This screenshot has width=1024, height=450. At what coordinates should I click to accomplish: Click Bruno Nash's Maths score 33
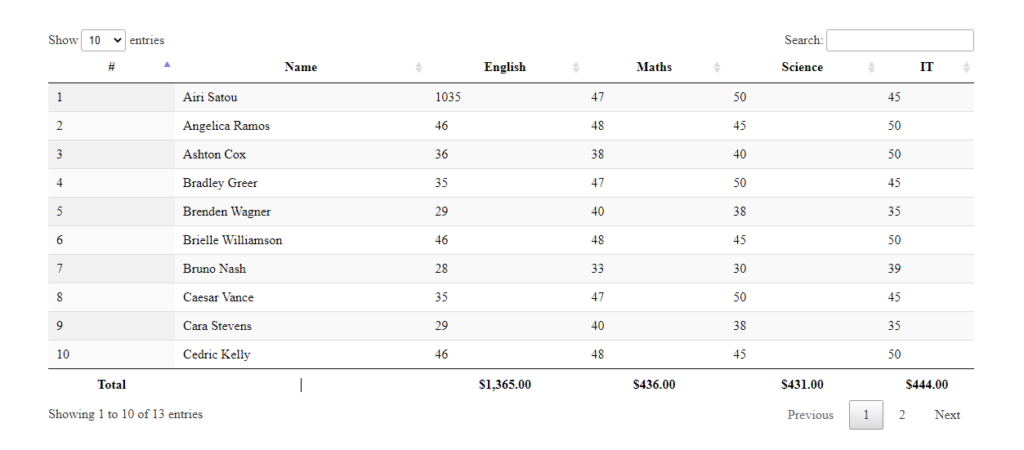click(x=598, y=269)
